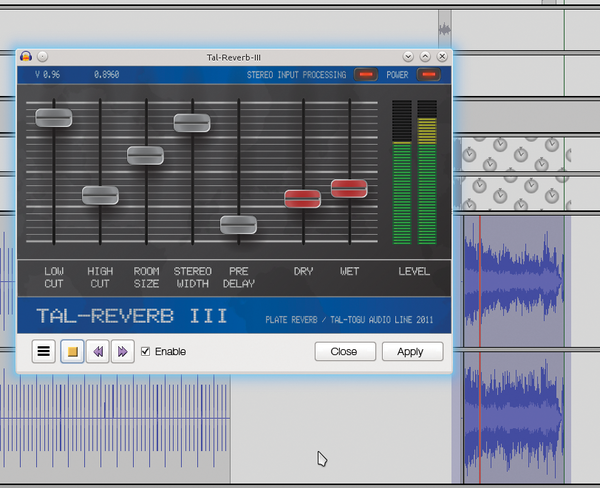
Task: Click the red Wet slider handle
Action: click(x=349, y=188)
